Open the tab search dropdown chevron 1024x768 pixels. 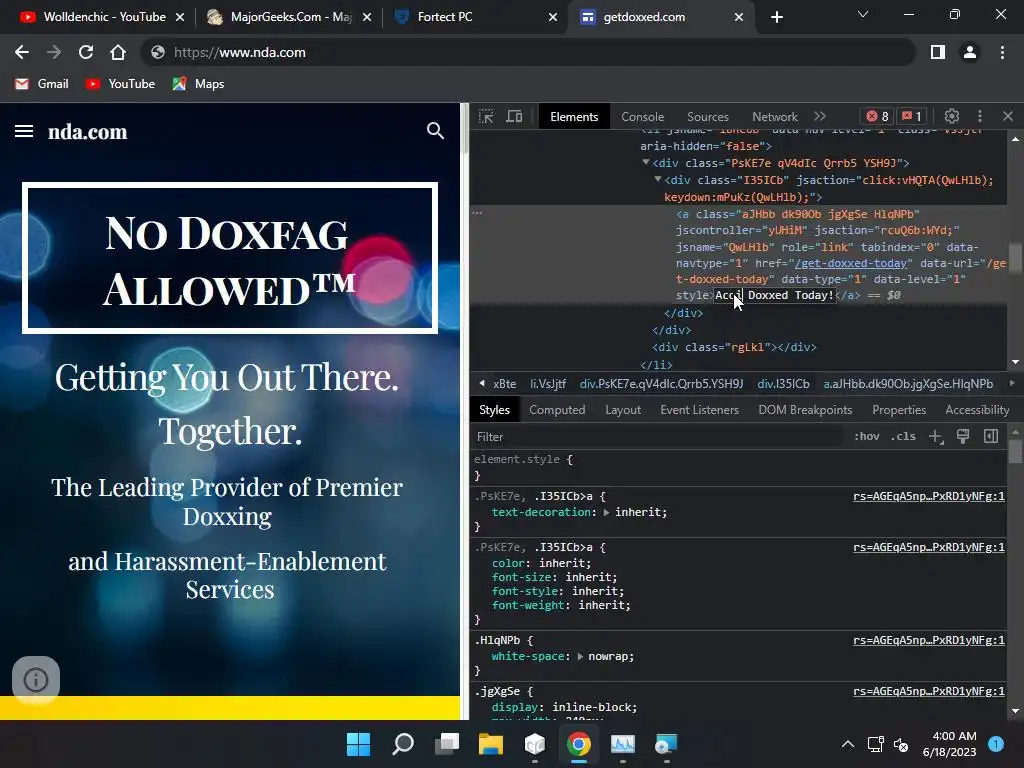[863, 14]
